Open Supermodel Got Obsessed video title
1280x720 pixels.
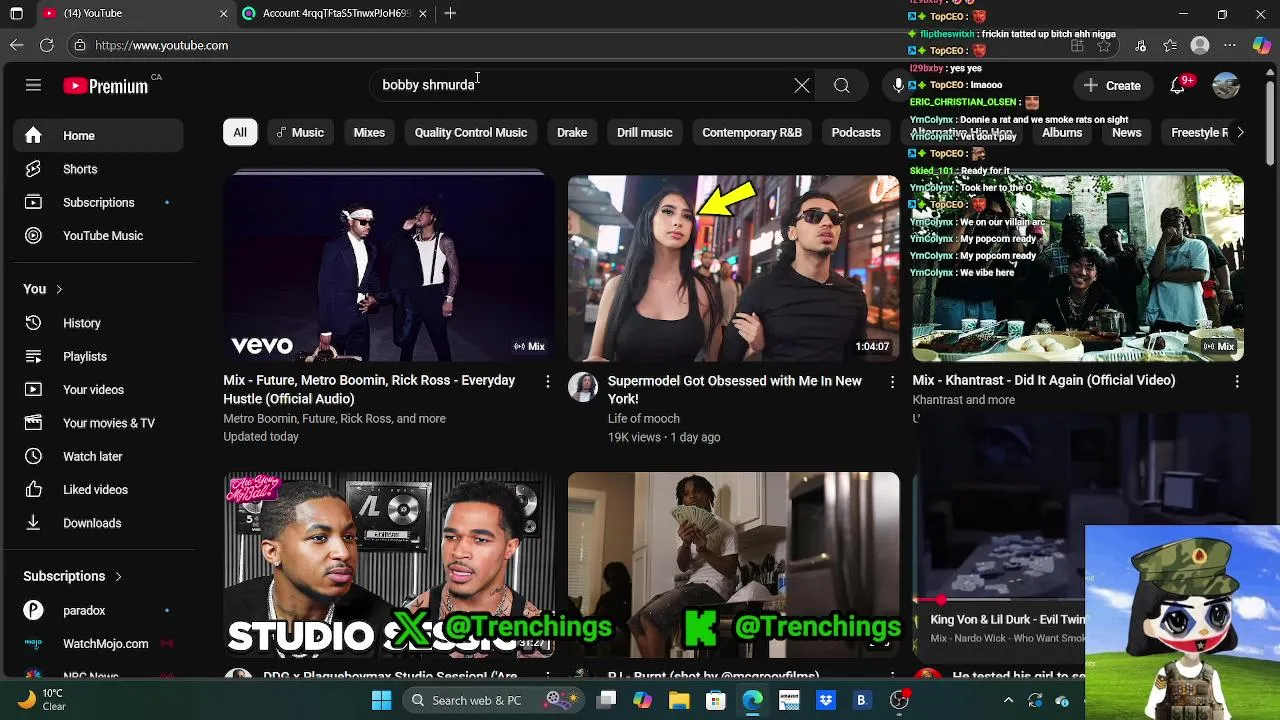(735, 390)
